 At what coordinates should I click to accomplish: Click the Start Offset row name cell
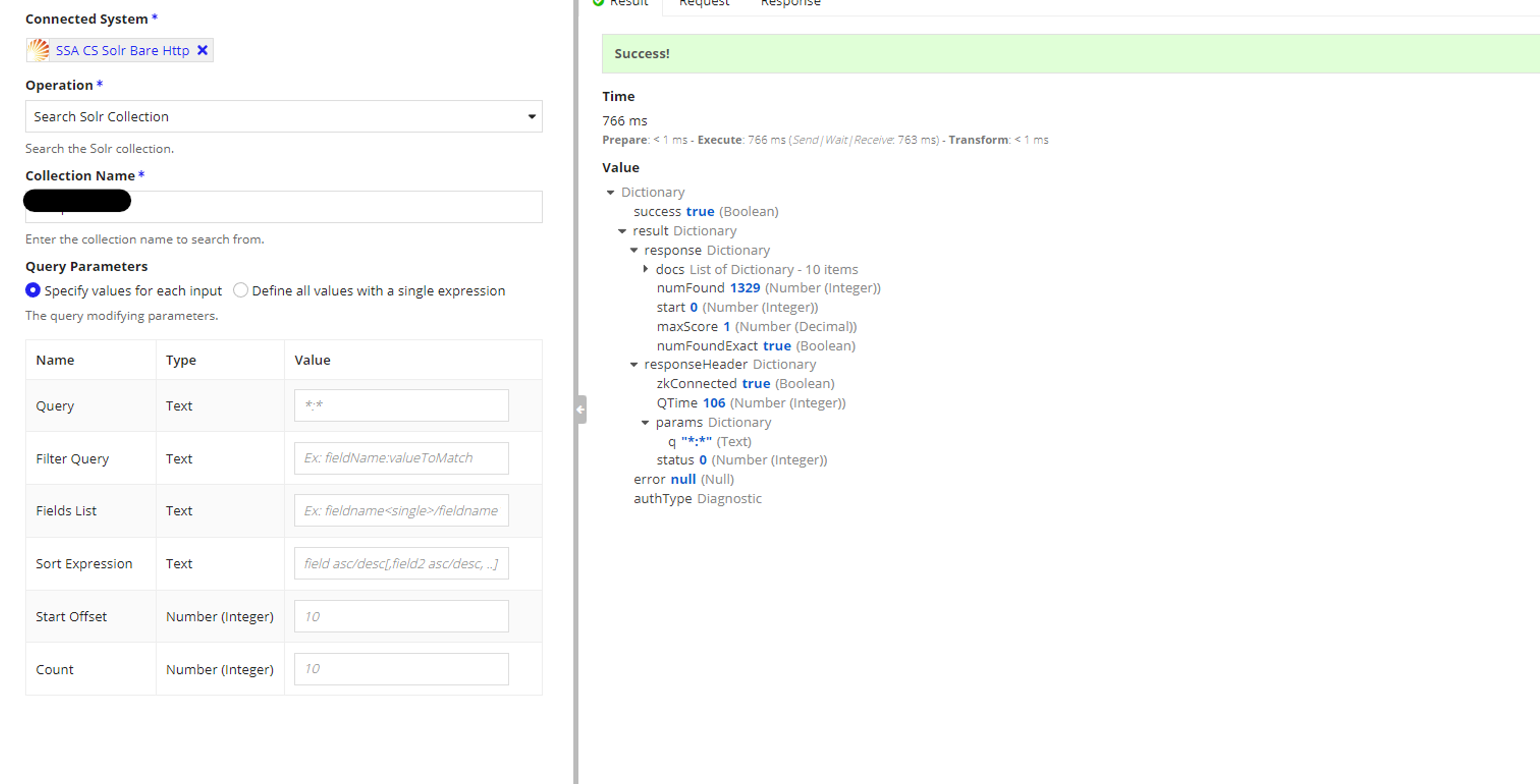(91, 616)
